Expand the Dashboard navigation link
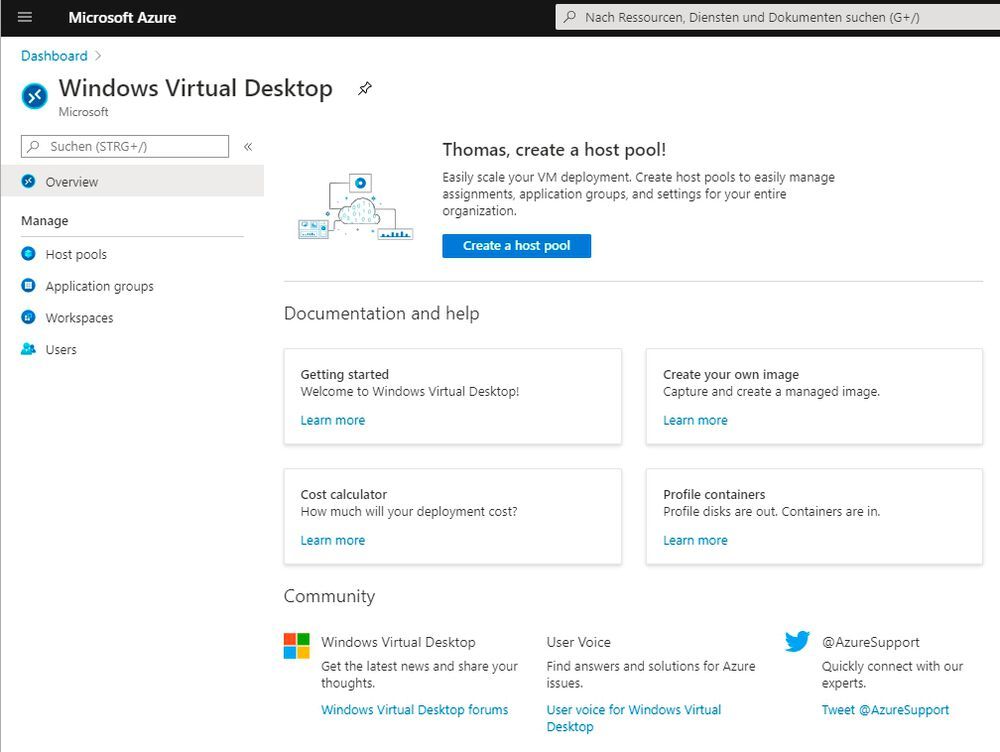This screenshot has width=1000, height=752. tap(54, 56)
